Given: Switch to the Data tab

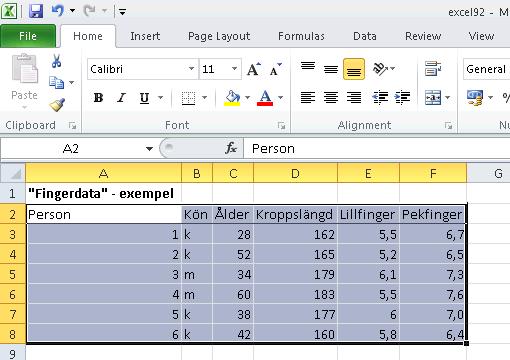Looking at the screenshot, I should tap(365, 36).
